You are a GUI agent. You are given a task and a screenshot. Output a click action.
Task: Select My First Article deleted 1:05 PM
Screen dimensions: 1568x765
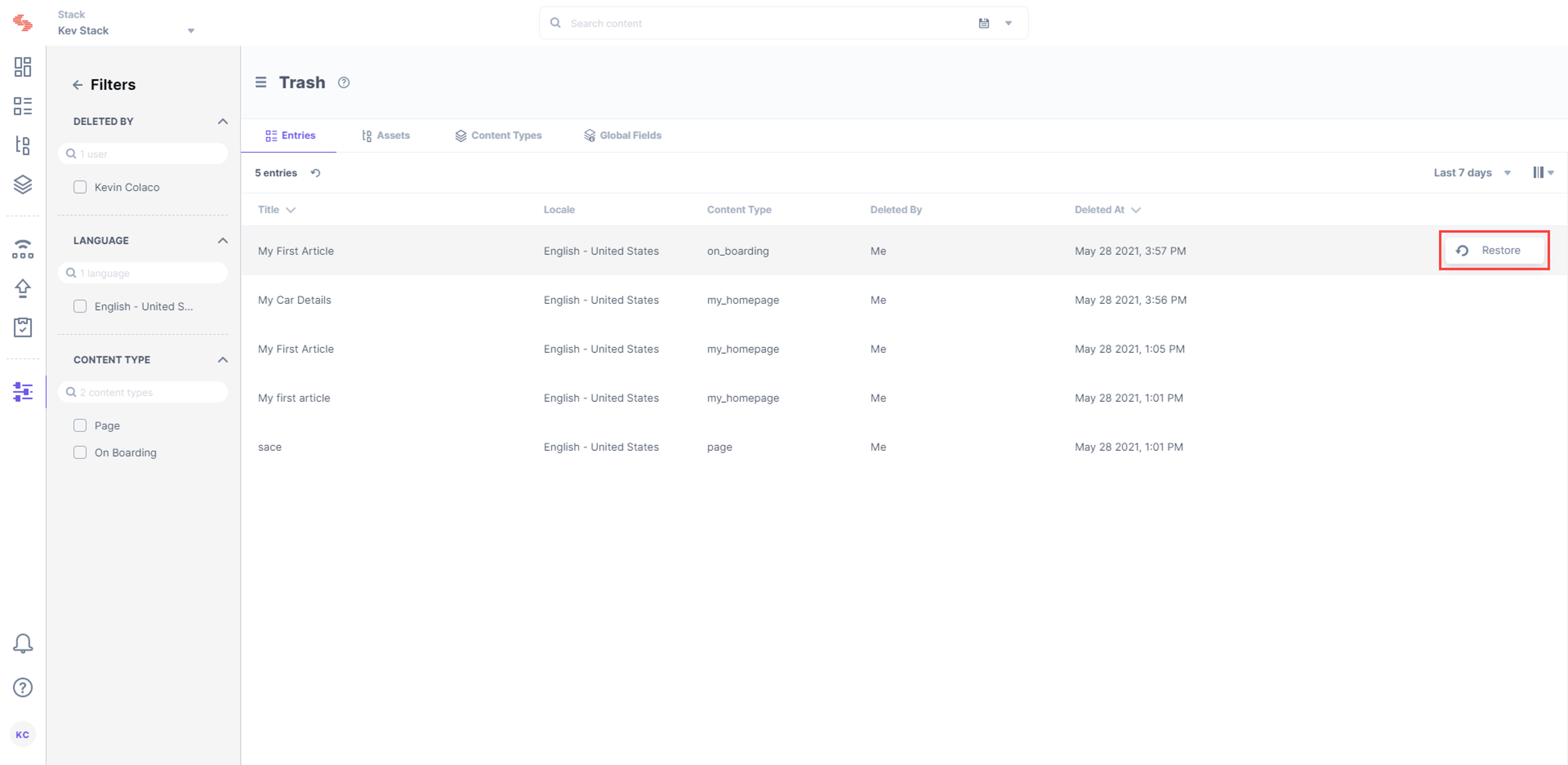[x=904, y=349]
